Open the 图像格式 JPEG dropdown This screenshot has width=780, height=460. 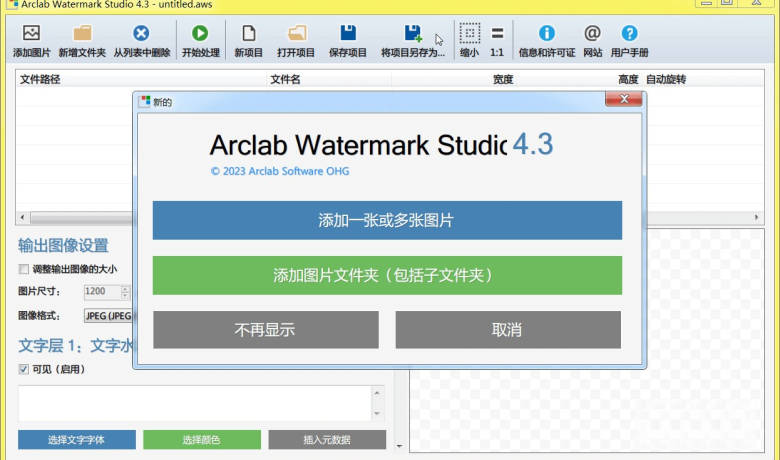[x=108, y=316]
